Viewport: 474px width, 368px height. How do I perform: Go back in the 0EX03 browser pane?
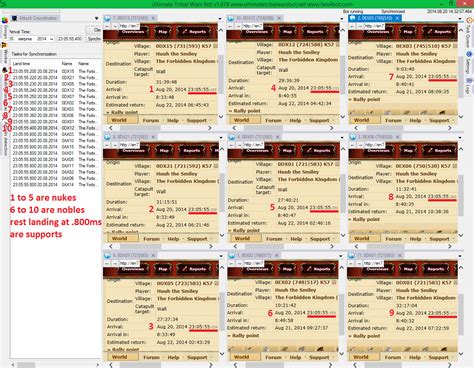pos(352,26)
